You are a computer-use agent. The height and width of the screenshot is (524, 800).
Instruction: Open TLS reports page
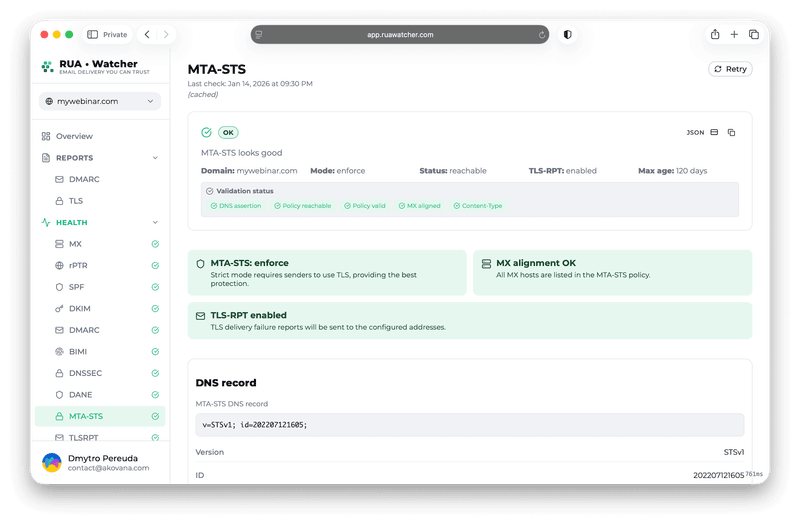(x=76, y=201)
